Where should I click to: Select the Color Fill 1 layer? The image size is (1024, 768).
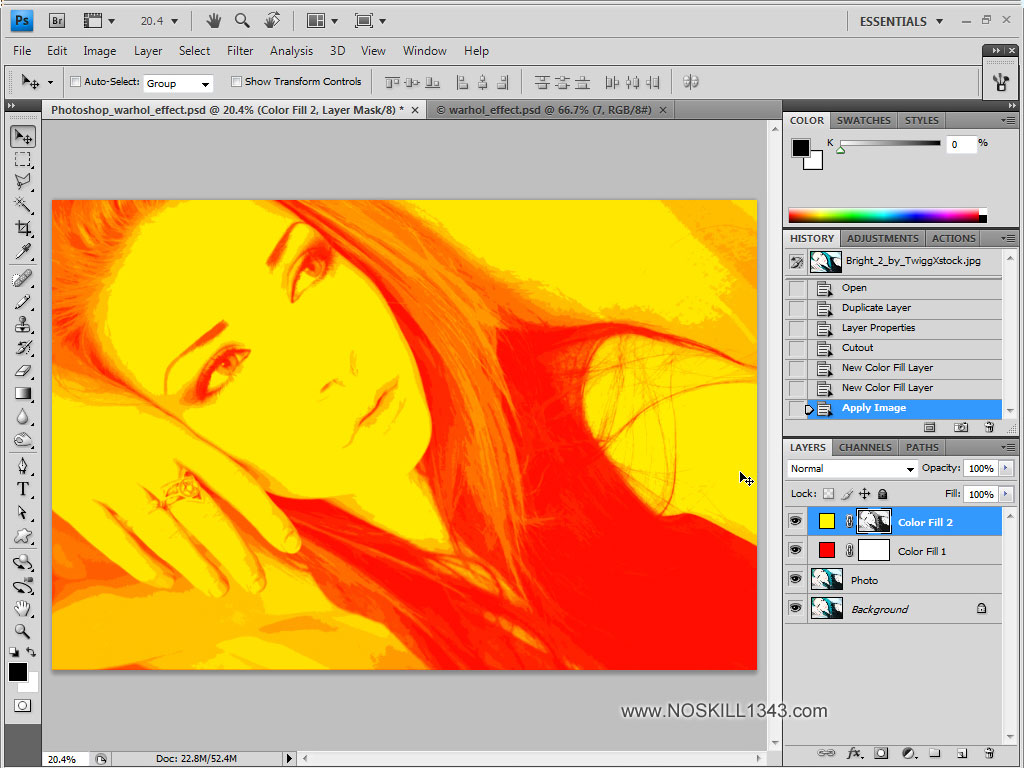[x=904, y=551]
